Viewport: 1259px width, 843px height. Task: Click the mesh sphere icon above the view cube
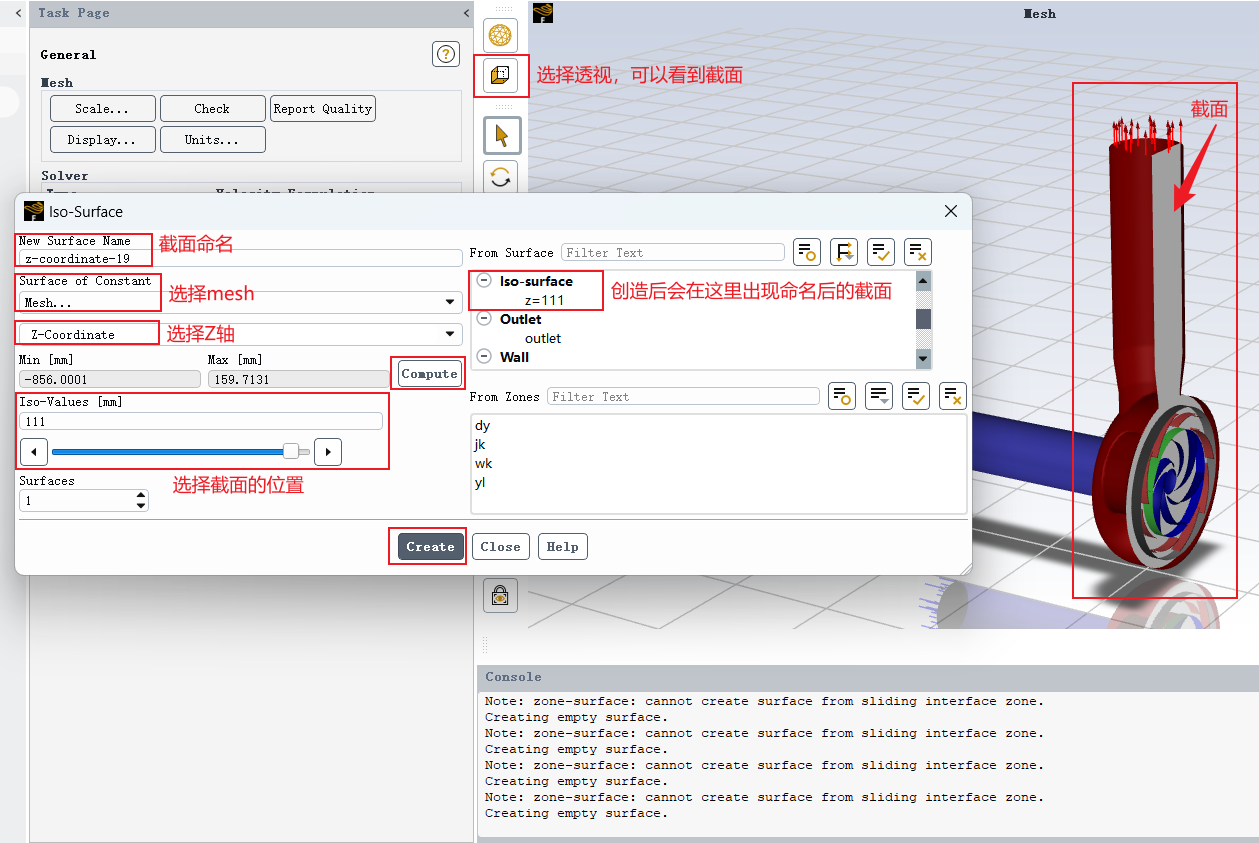pyautogui.click(x=501, y=36)
